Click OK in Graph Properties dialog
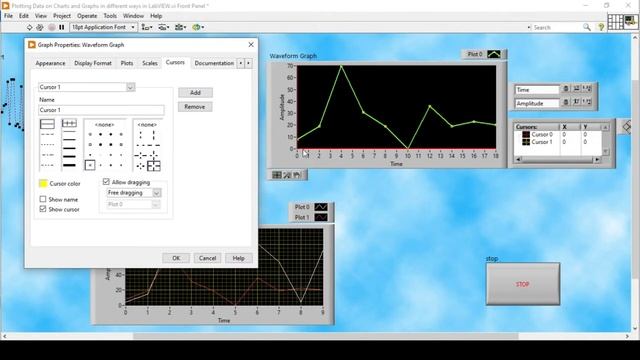This screenshot has height=360, width=640. [176, 258]
